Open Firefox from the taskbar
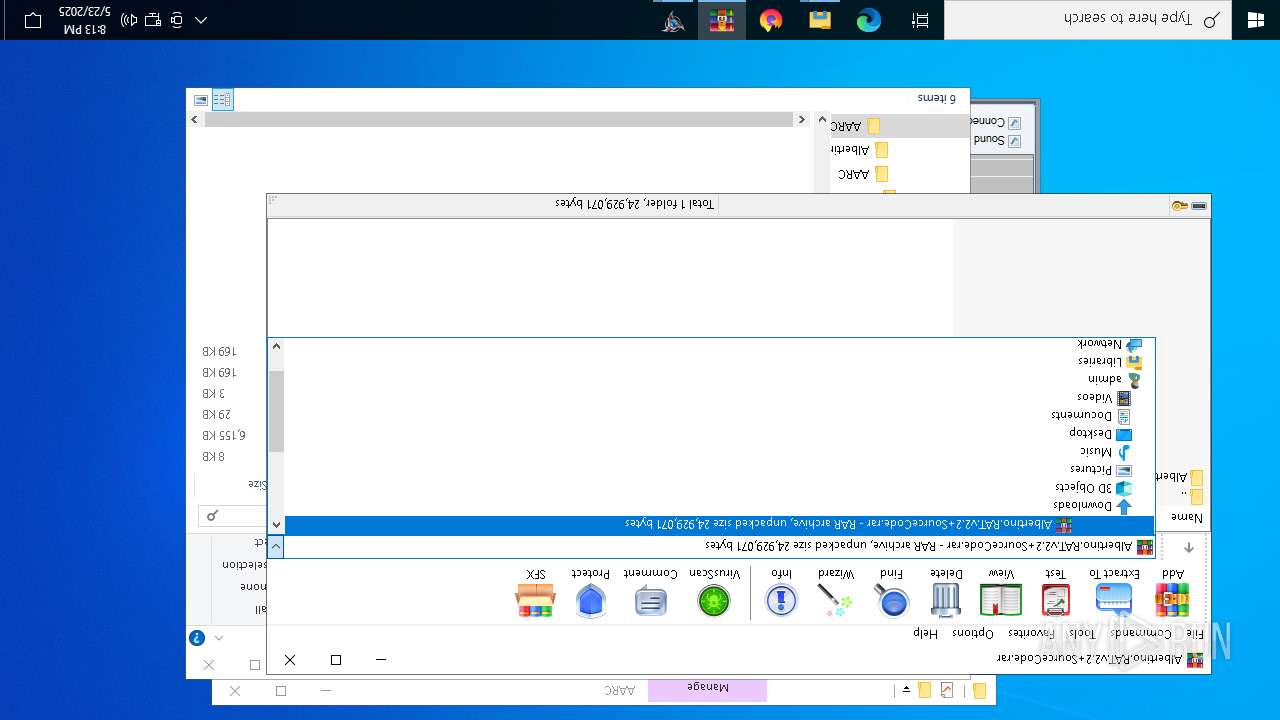 770,20
